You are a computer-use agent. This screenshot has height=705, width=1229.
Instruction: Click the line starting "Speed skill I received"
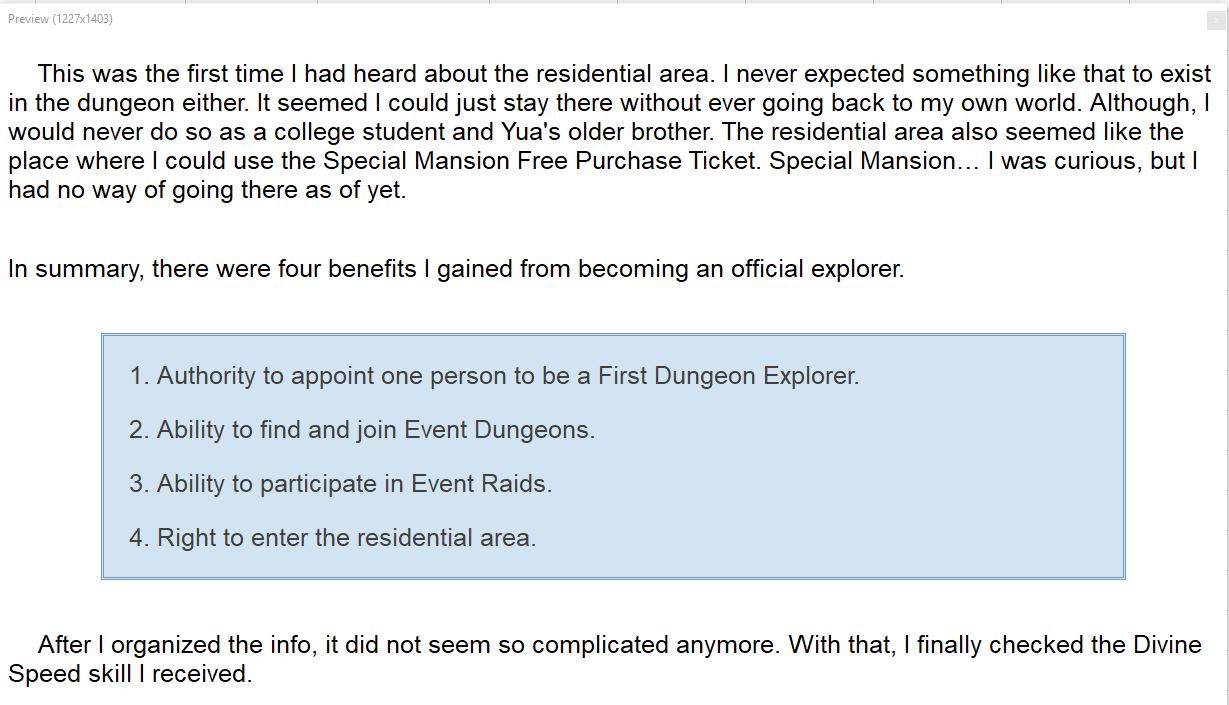tap(130, 674)
